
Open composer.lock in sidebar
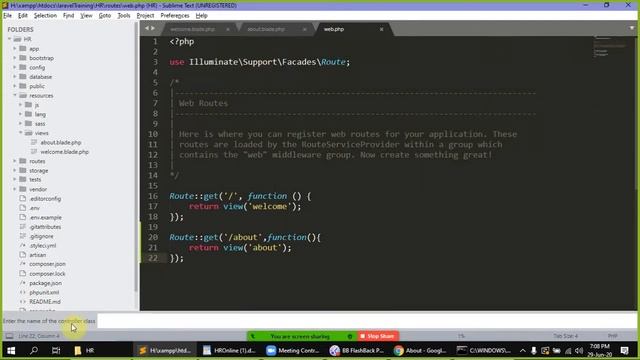click(47, 274)
